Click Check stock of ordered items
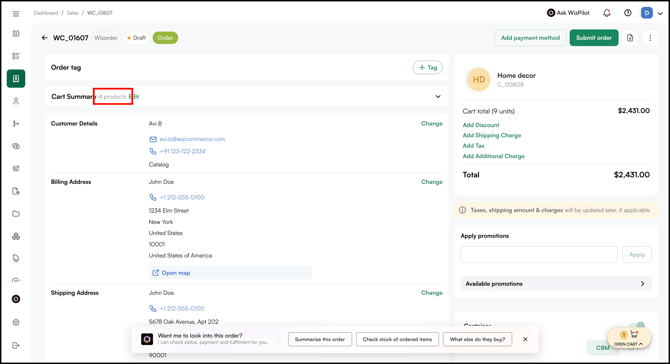Viewport: 670px width, 364px height. pyautogui.click(x=397, y=339)
